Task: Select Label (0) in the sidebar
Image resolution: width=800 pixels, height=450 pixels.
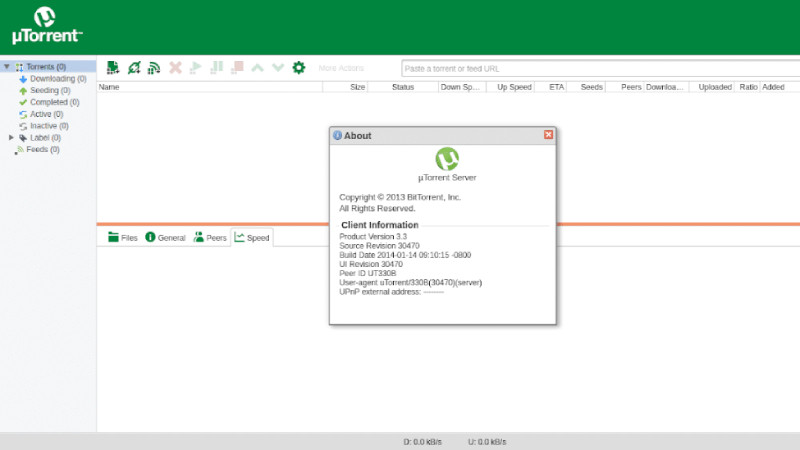Action: (45, 138)
